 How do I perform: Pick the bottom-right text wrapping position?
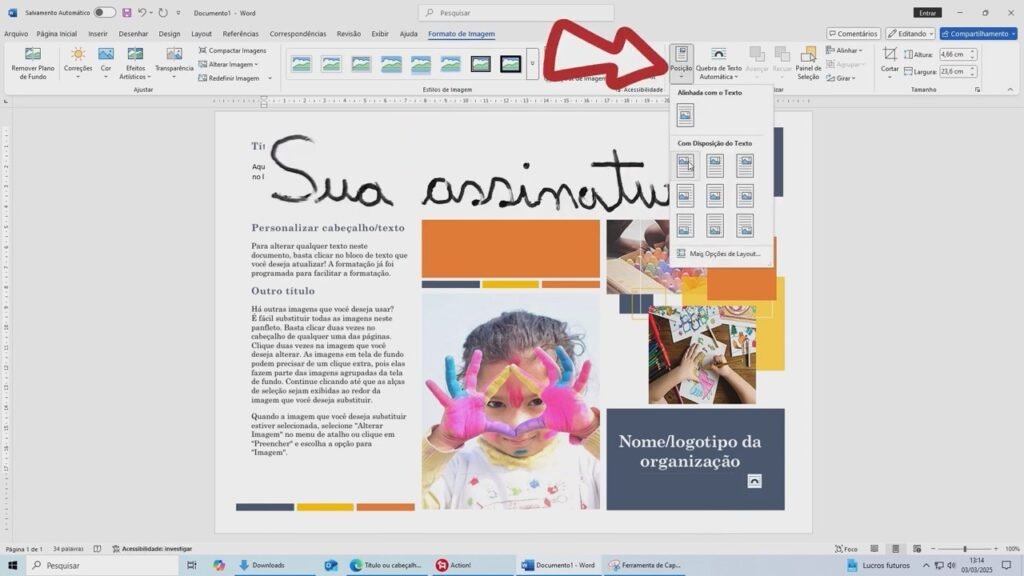click(745, 225)
